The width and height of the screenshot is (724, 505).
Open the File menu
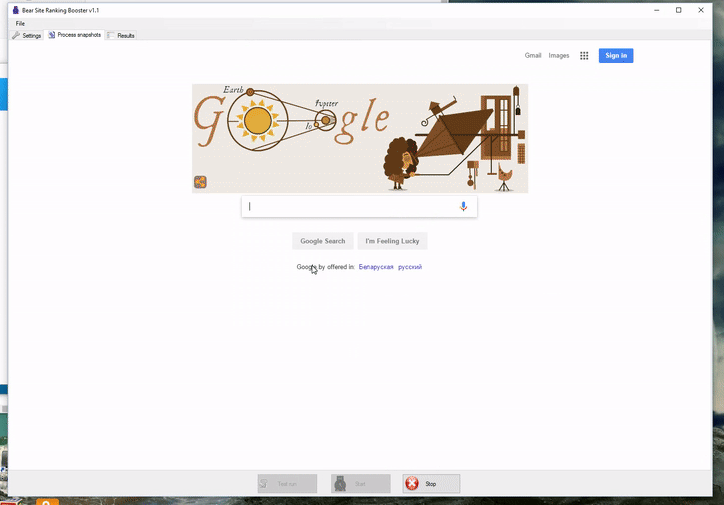[20, 24]
